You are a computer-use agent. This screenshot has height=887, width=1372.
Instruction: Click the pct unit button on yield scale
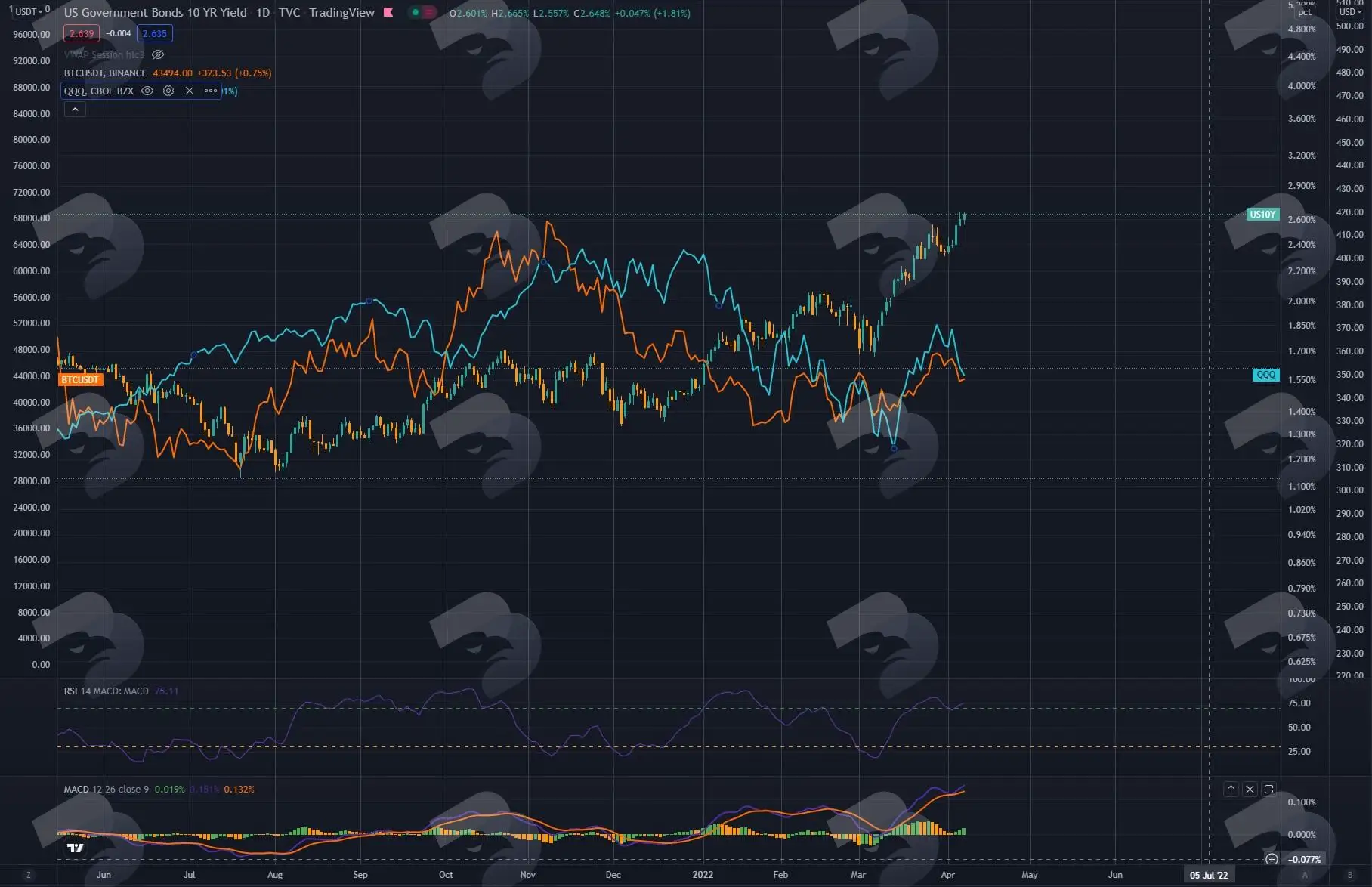[x=1305, y=13]
